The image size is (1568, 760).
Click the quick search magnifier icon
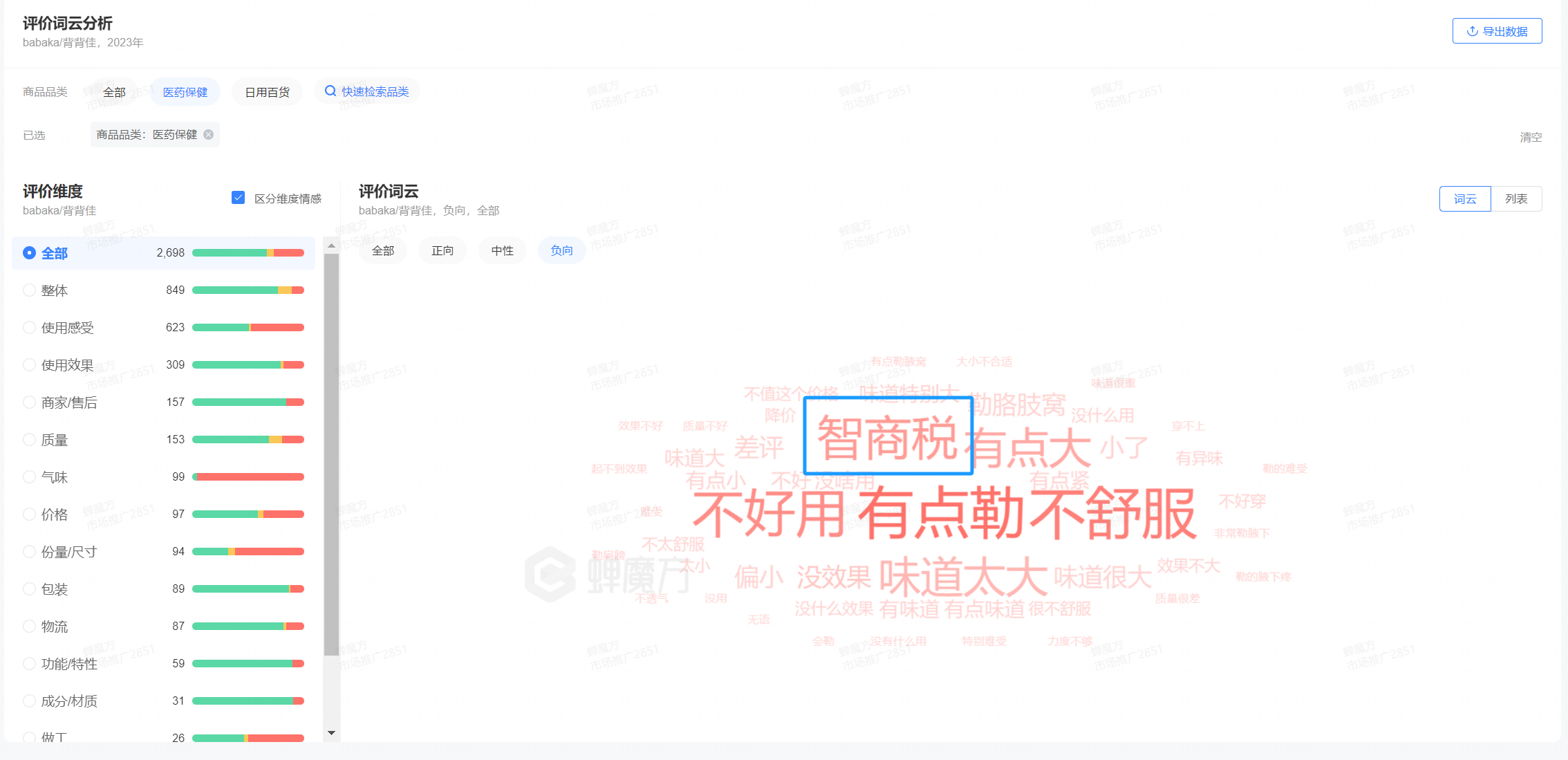330,91
